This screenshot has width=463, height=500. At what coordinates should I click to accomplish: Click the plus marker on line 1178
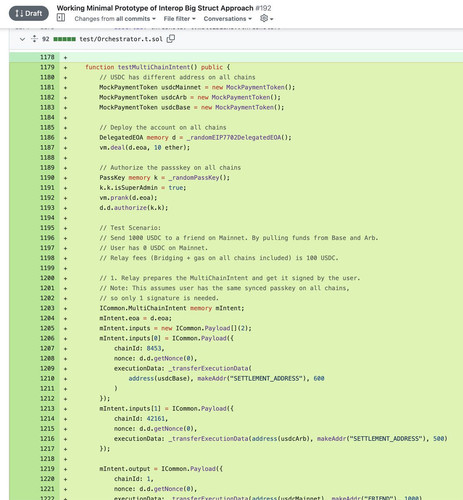coord(65,57)
